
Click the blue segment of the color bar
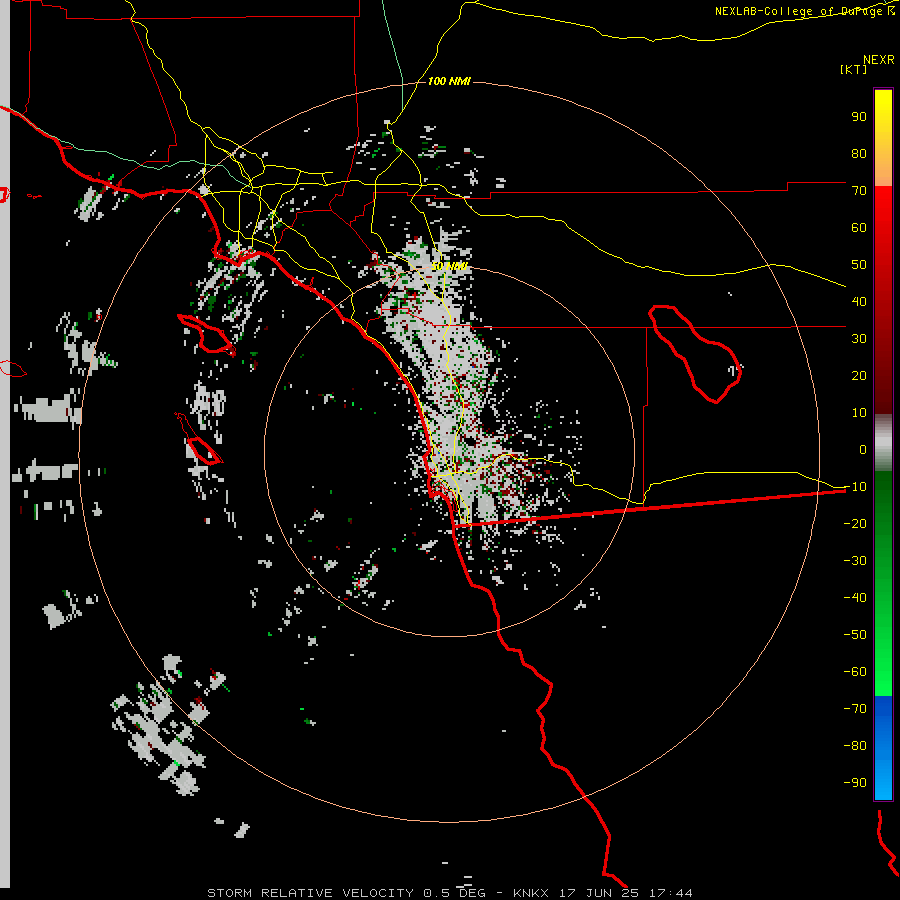[x=883, y=748]
